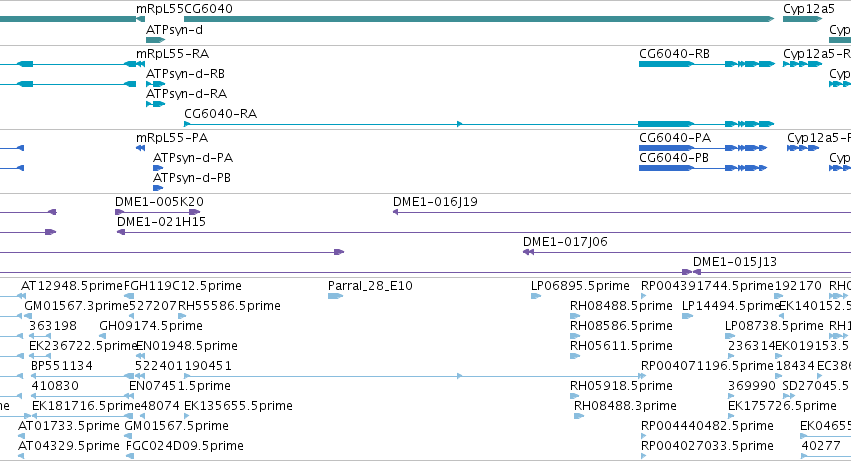Screen dimensions: 851x461
Task: Click the CG6040-RB transcript exon block
Action: [666, 64]
